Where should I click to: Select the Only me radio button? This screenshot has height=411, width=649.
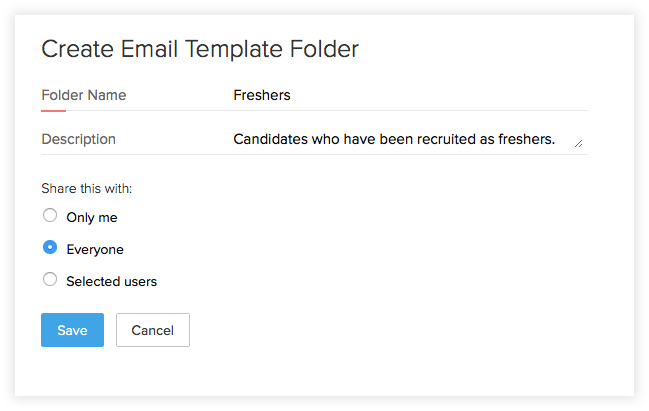(50, 215)
